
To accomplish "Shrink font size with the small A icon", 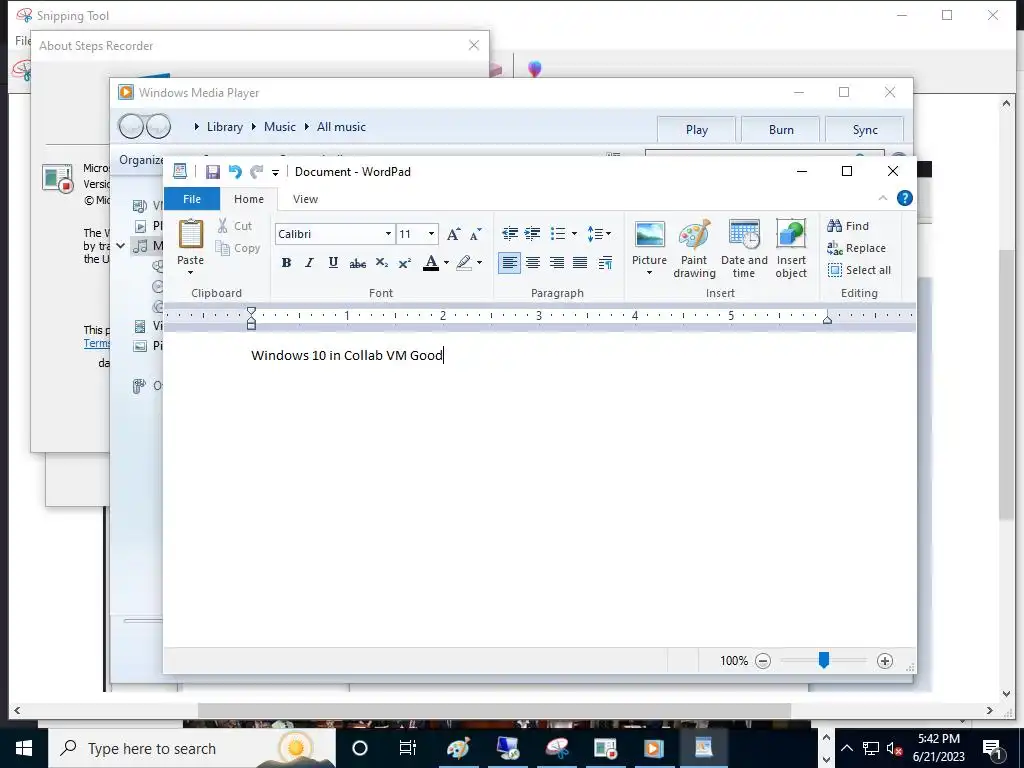I will pyautogui.click(x=475, y=234).
